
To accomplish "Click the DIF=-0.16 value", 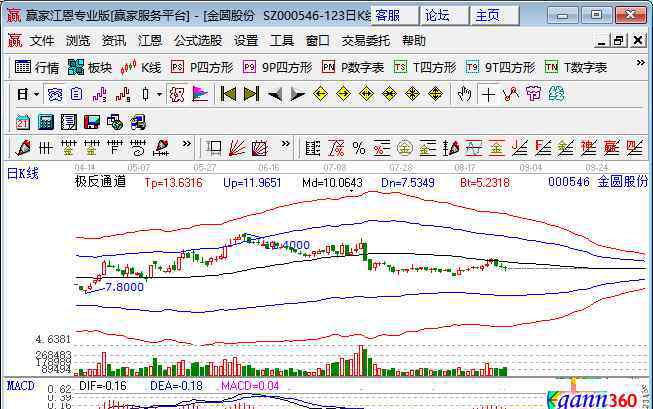I will 102,386.
